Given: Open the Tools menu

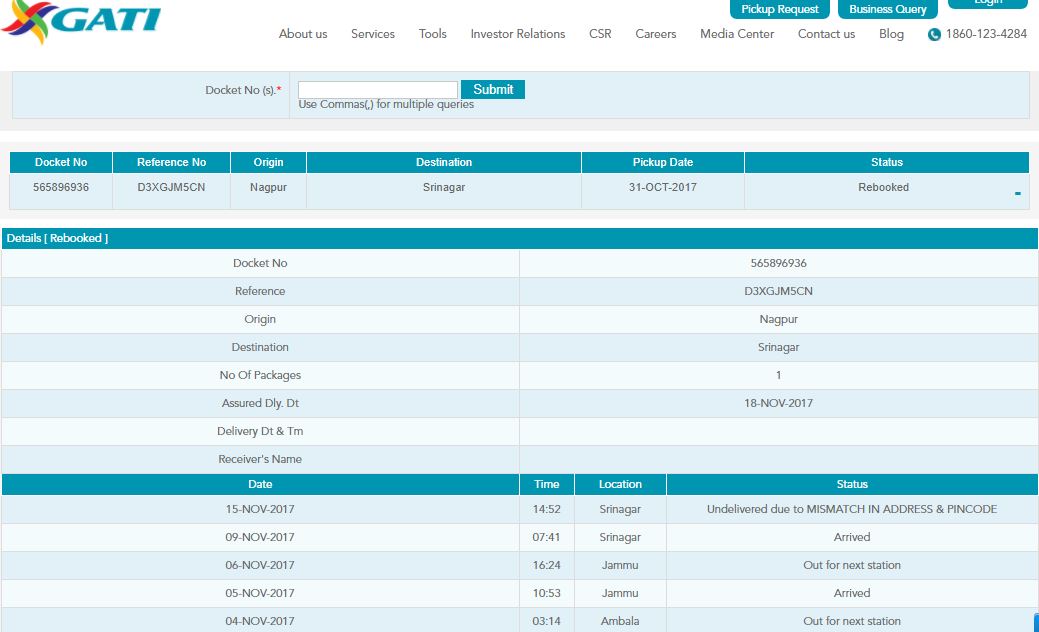Looking at the screenshot, I should (x=433, y=34).
